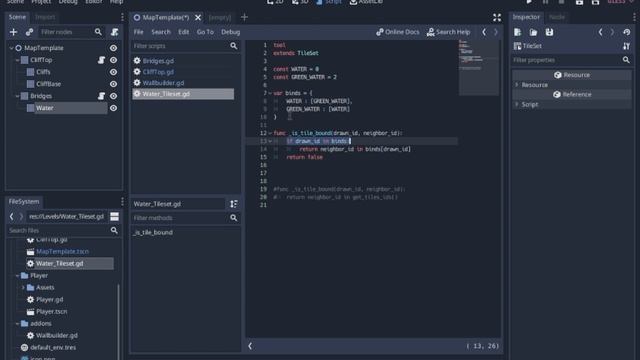Instance a child scene with link icon

tap(29, 32)
